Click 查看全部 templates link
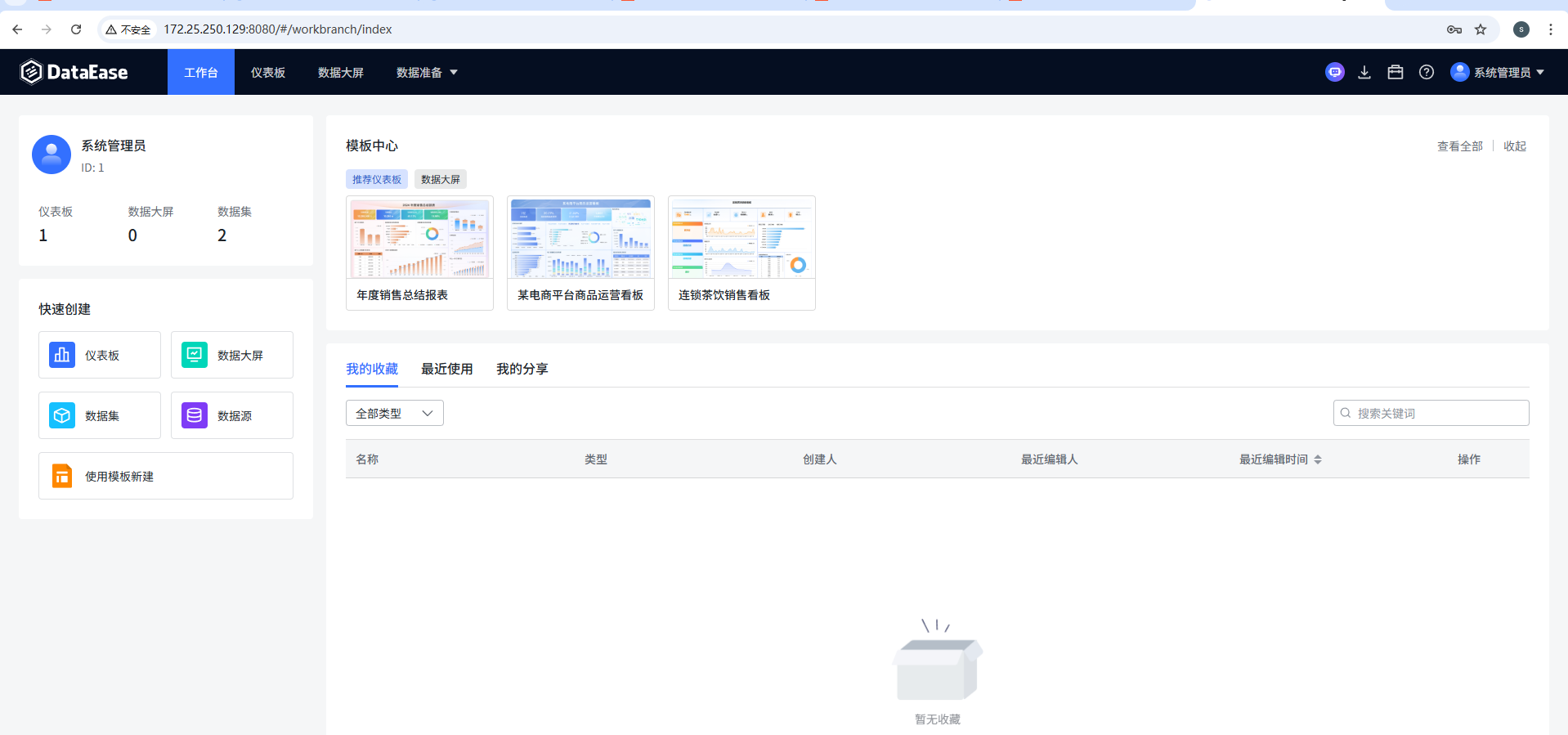 click(x=1460, y=146)
